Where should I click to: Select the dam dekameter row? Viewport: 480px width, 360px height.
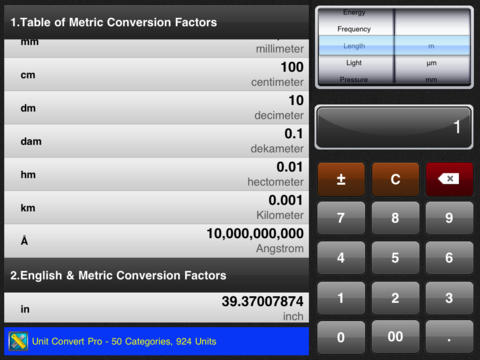(x=156, y=141)
